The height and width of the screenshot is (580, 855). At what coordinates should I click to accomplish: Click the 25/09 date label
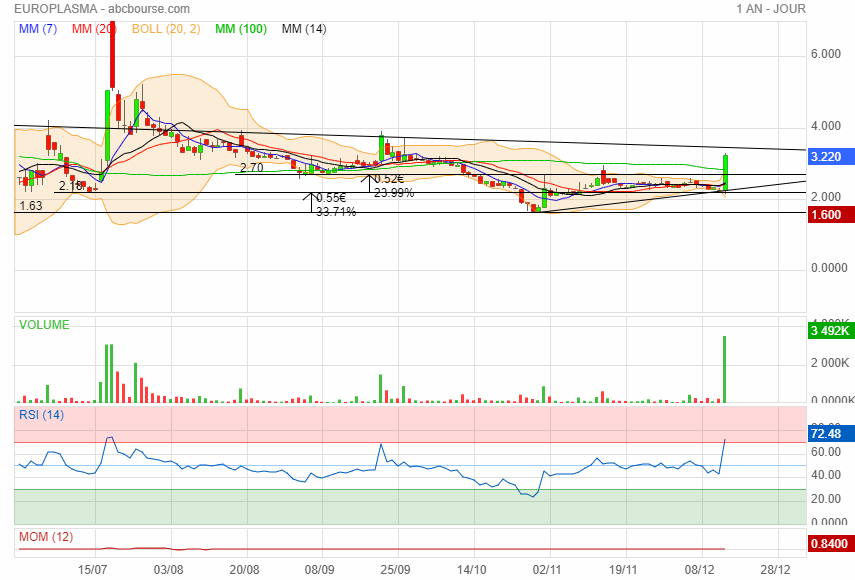point(395,570)
